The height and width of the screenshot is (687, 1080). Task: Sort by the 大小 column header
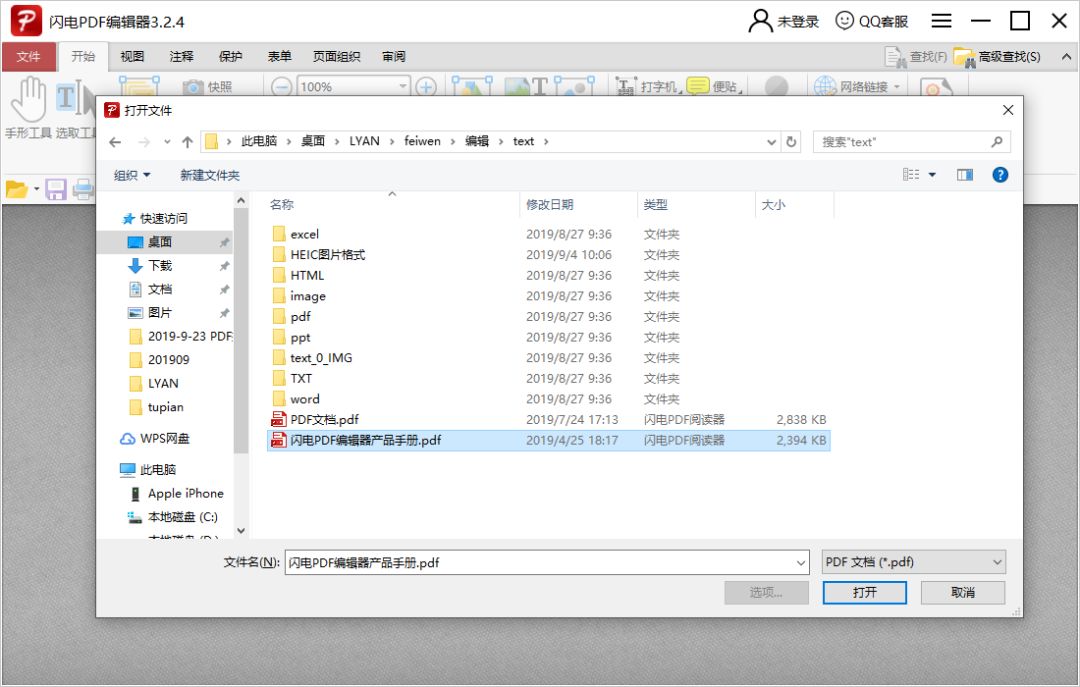(x=794, y=205)
